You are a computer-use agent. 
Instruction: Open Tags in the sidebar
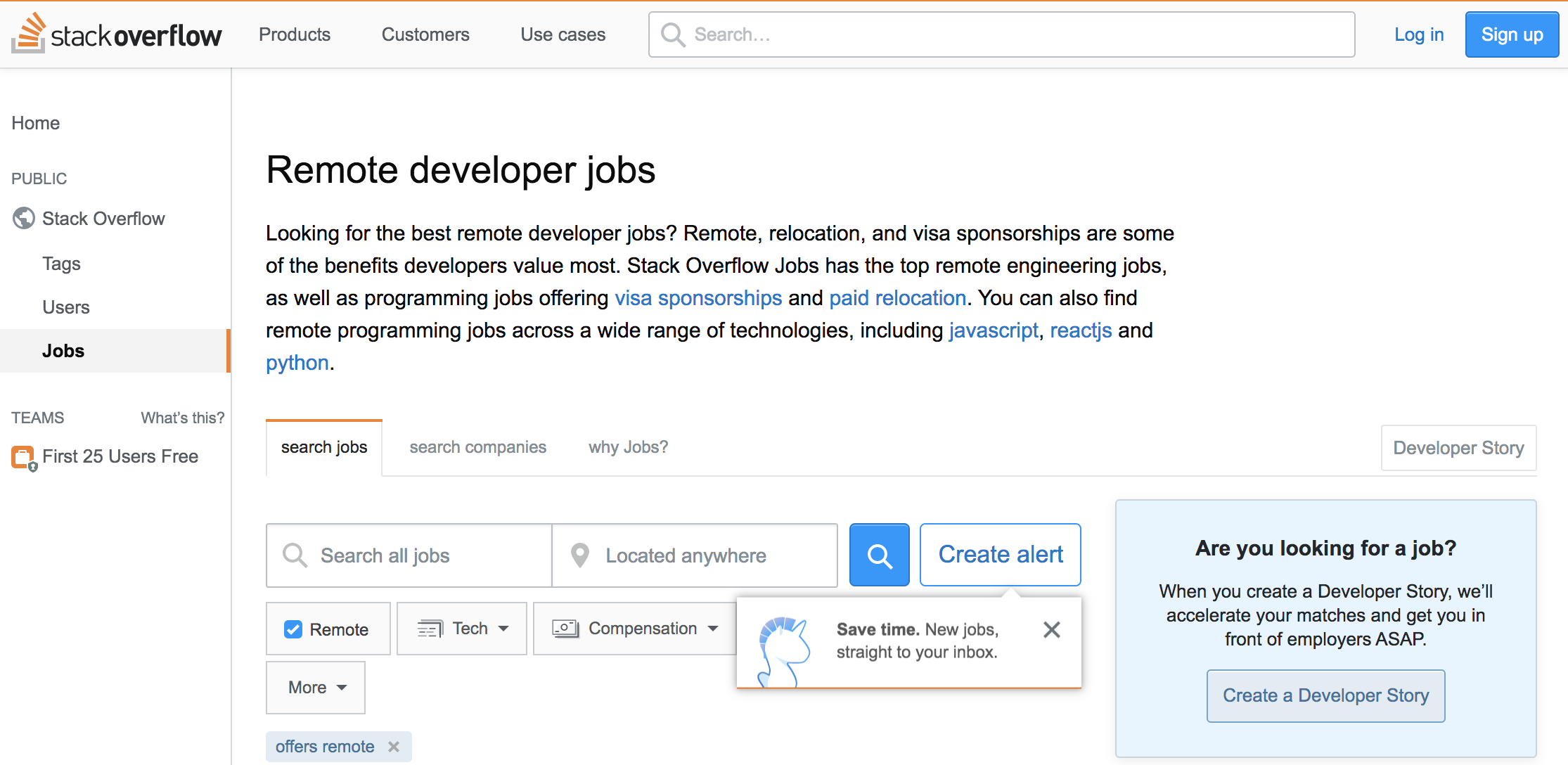[62, 264]
